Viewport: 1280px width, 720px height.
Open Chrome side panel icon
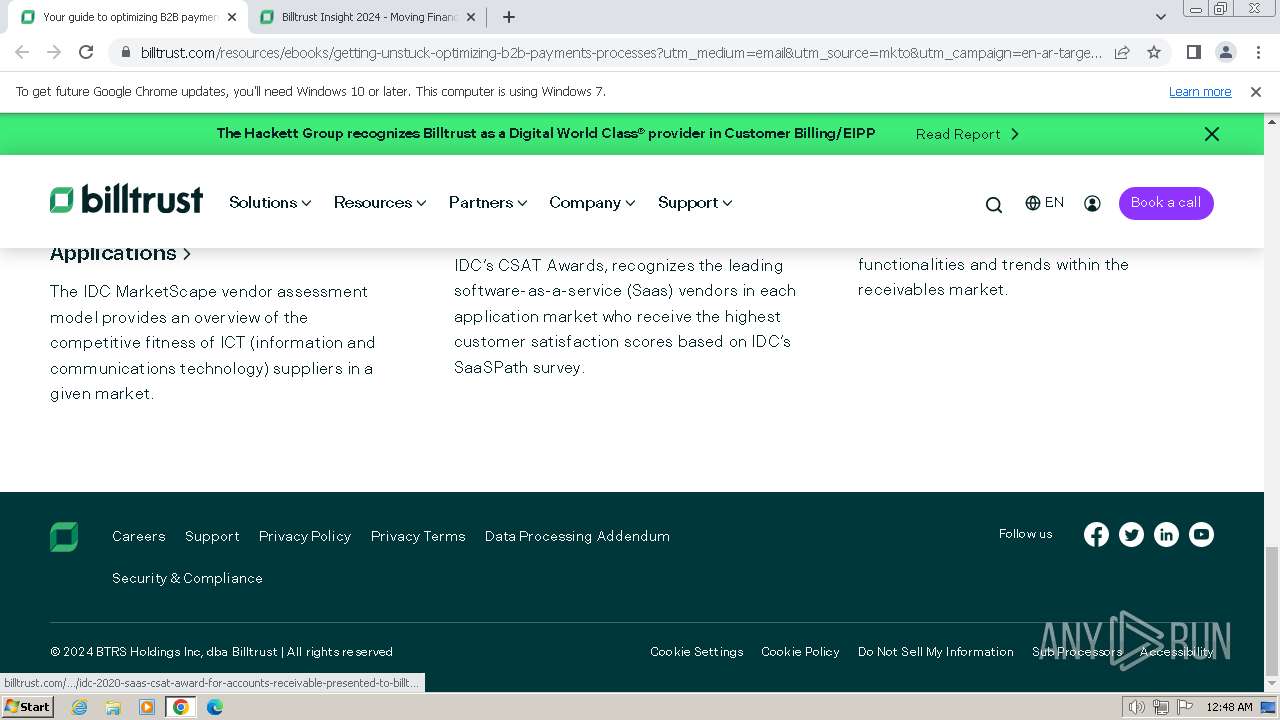coord(1193,52)
